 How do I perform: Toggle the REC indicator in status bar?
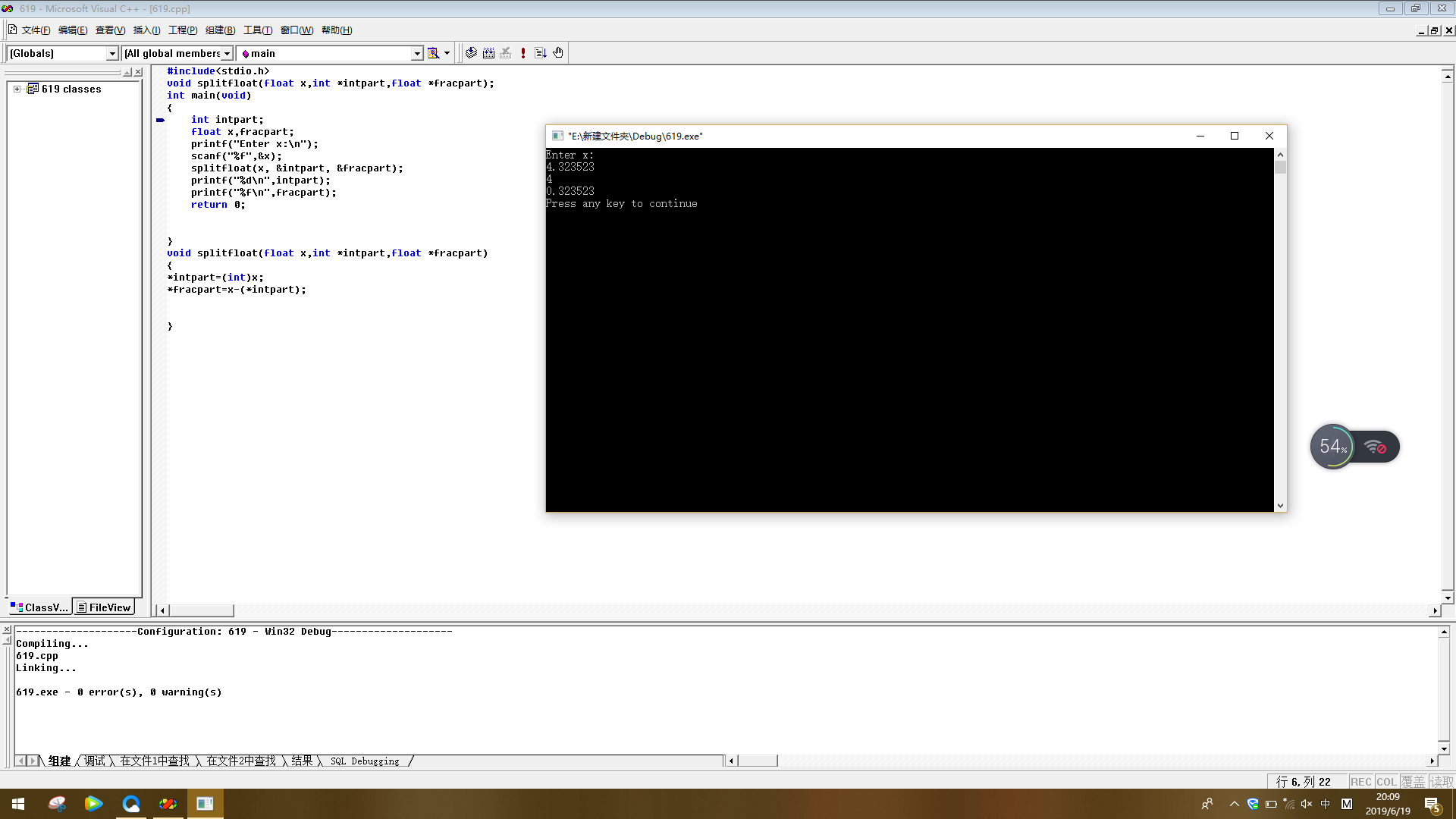(1360, 782)
